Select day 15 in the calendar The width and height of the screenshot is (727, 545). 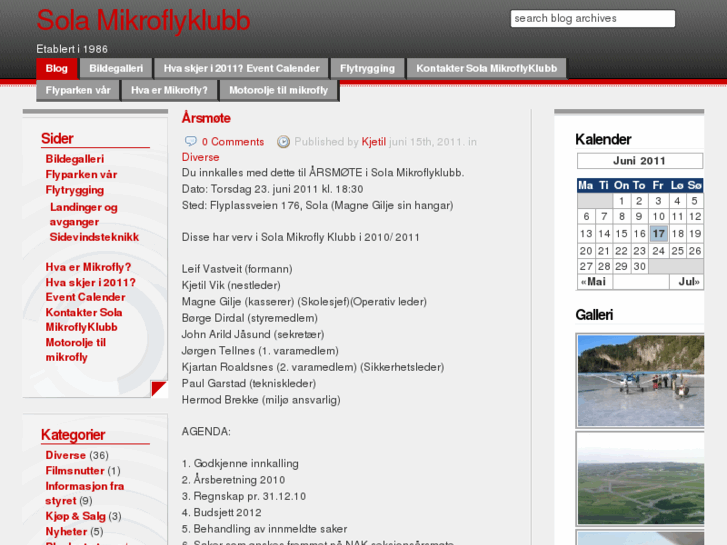(621, 234)
